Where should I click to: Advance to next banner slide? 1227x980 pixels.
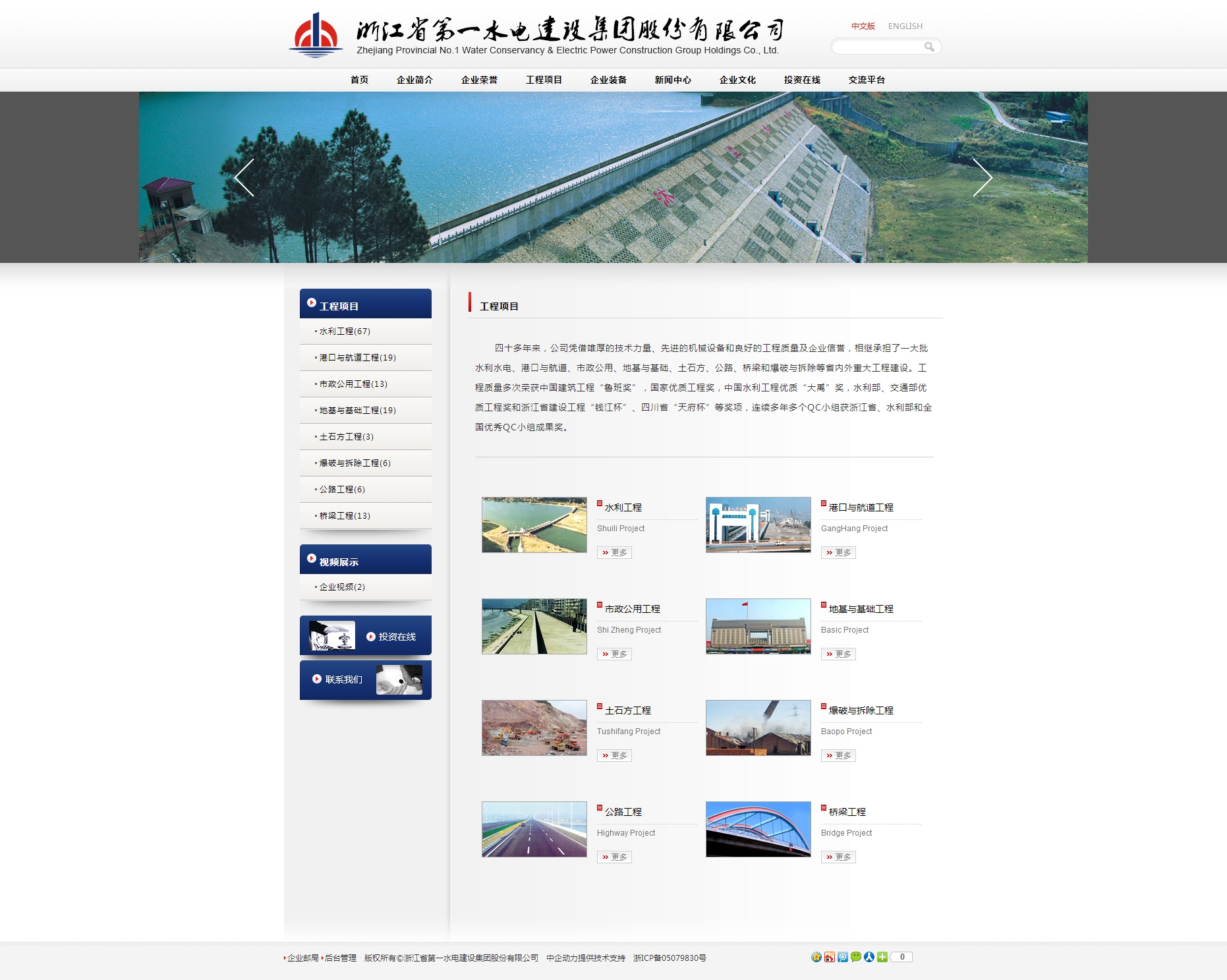(x=982, y=177)
